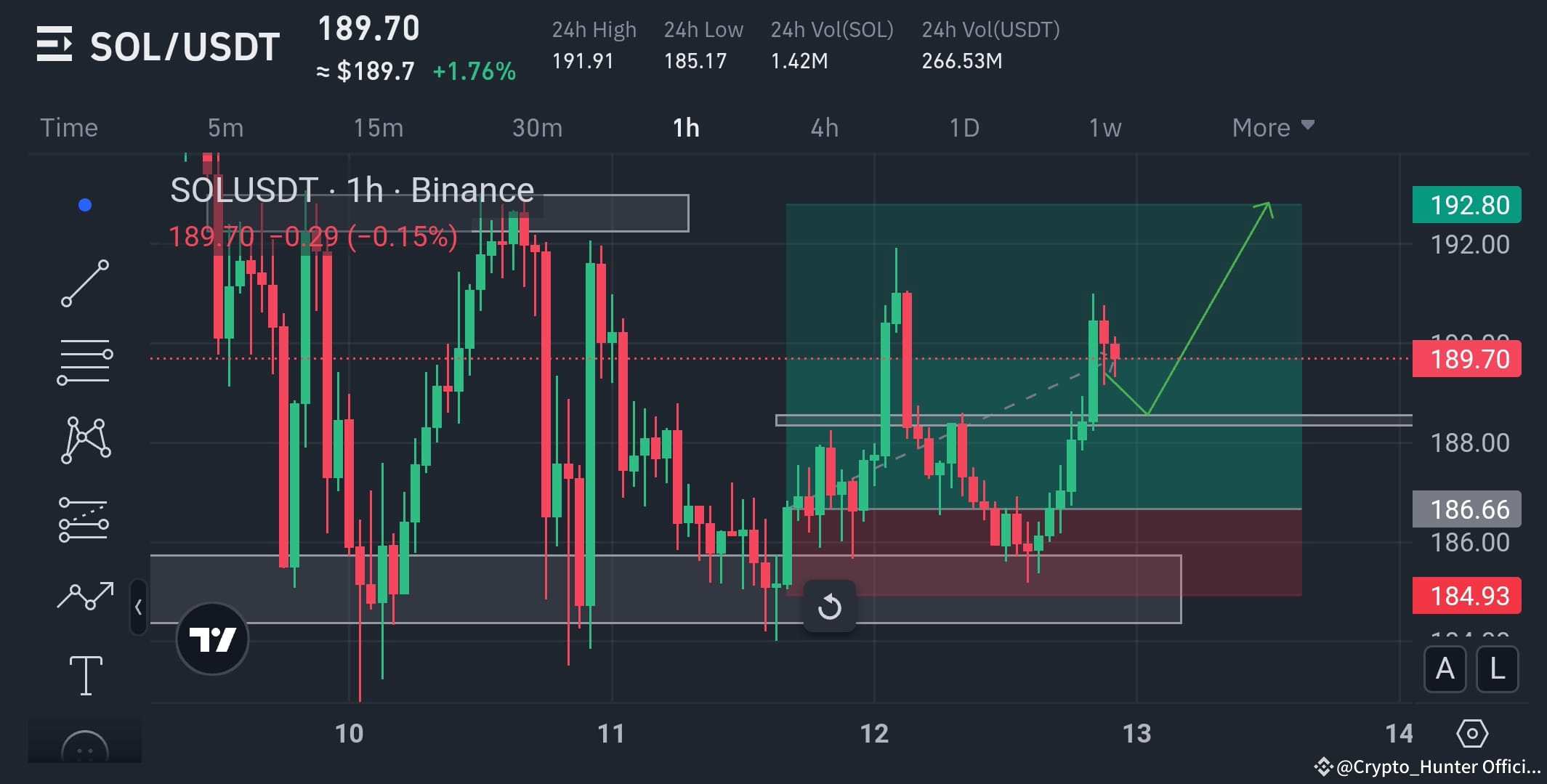Collapse the drawing toolbar with the chevron
The image size is (1547, 784).
tap(138, 607)
